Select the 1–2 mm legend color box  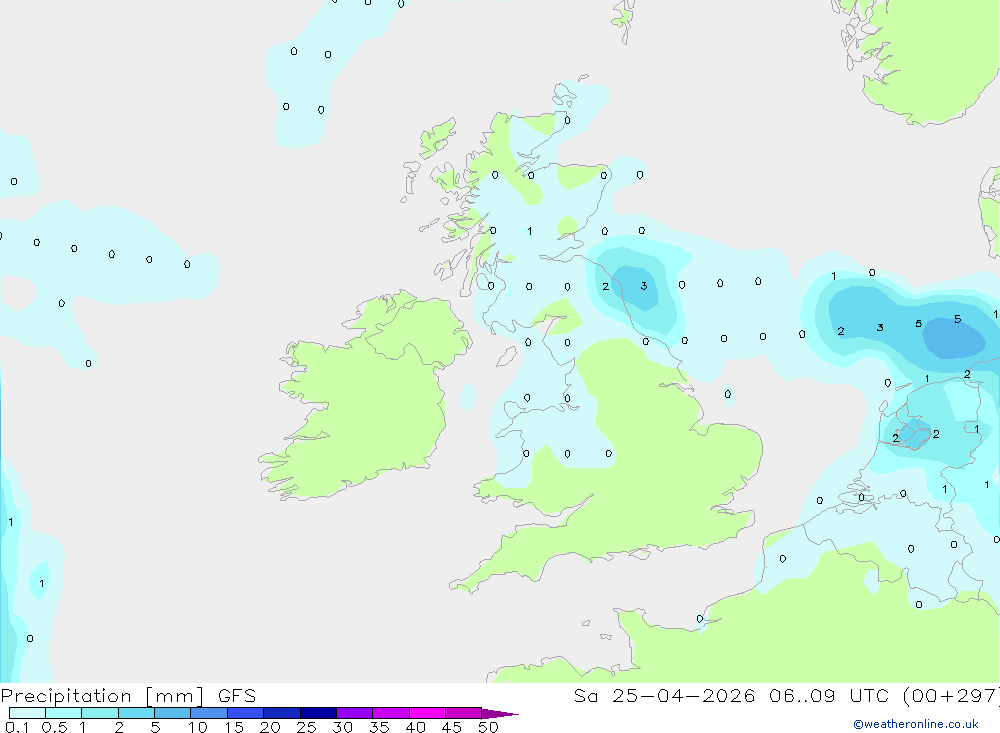point(100,713)
